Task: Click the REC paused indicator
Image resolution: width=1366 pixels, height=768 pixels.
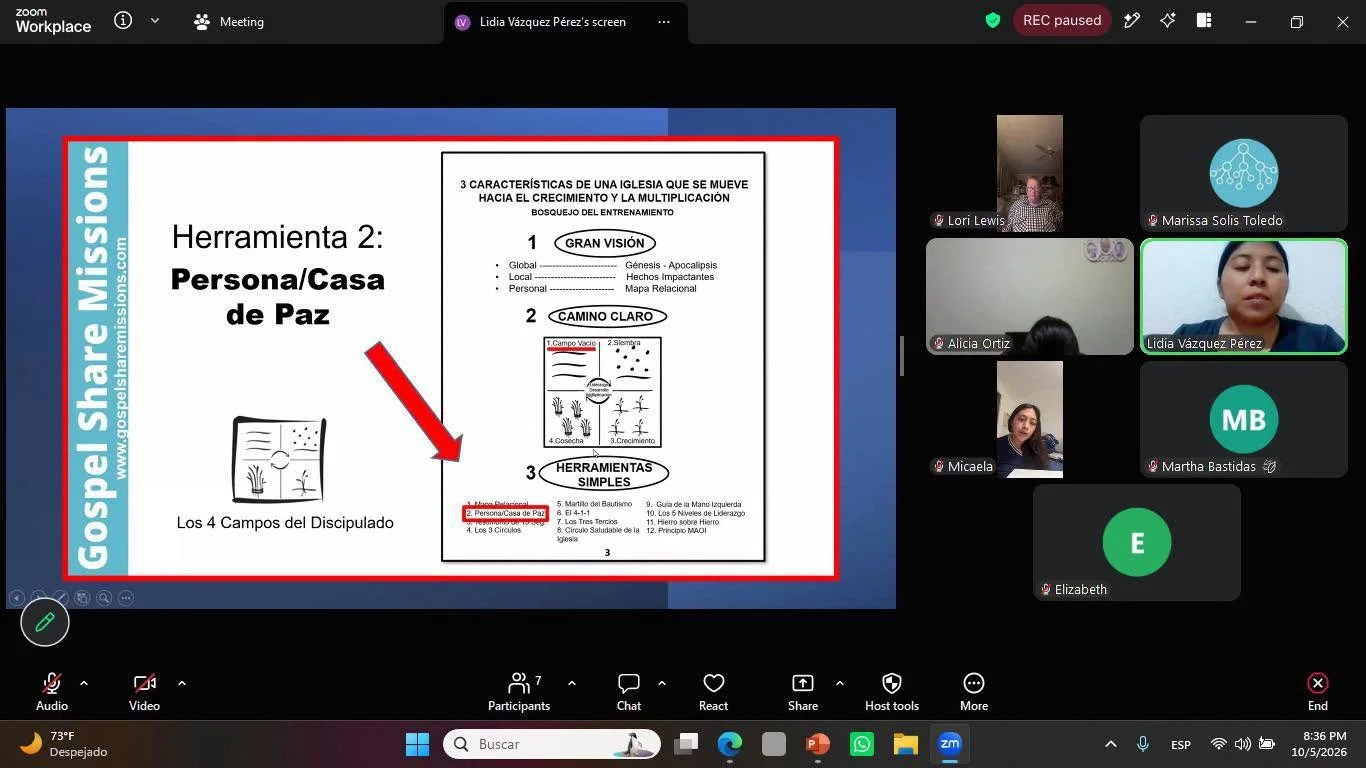Action: (x=1062, y=20)
